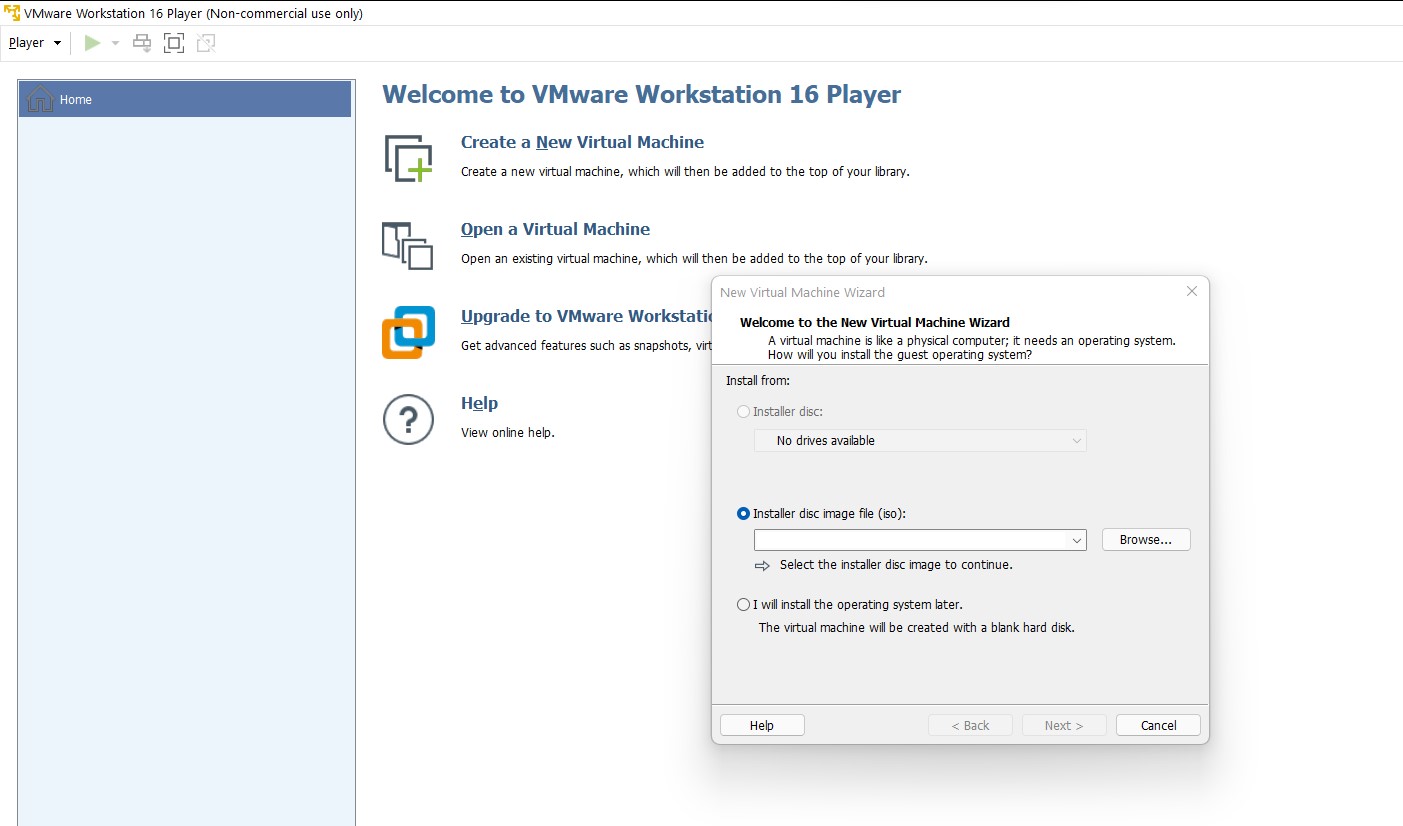The image size is (1403, 826).
Task: Click the wizard Help button
Action: (x=762, y=725)
